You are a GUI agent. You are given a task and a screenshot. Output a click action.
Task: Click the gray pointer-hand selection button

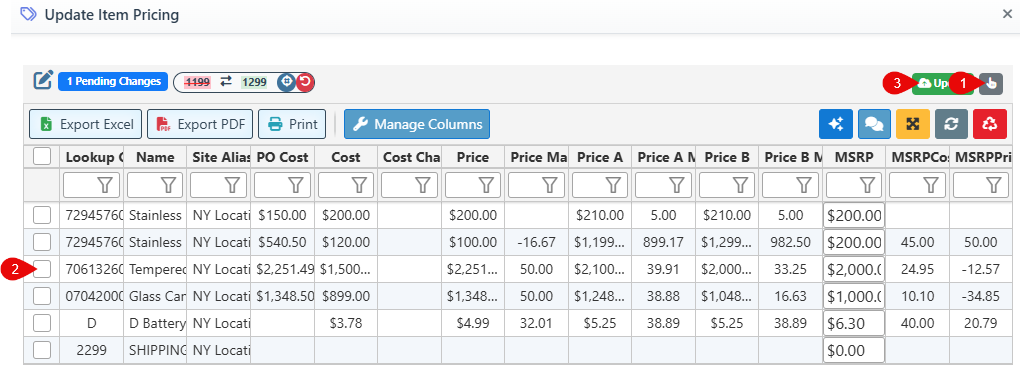tap(991, 83)
